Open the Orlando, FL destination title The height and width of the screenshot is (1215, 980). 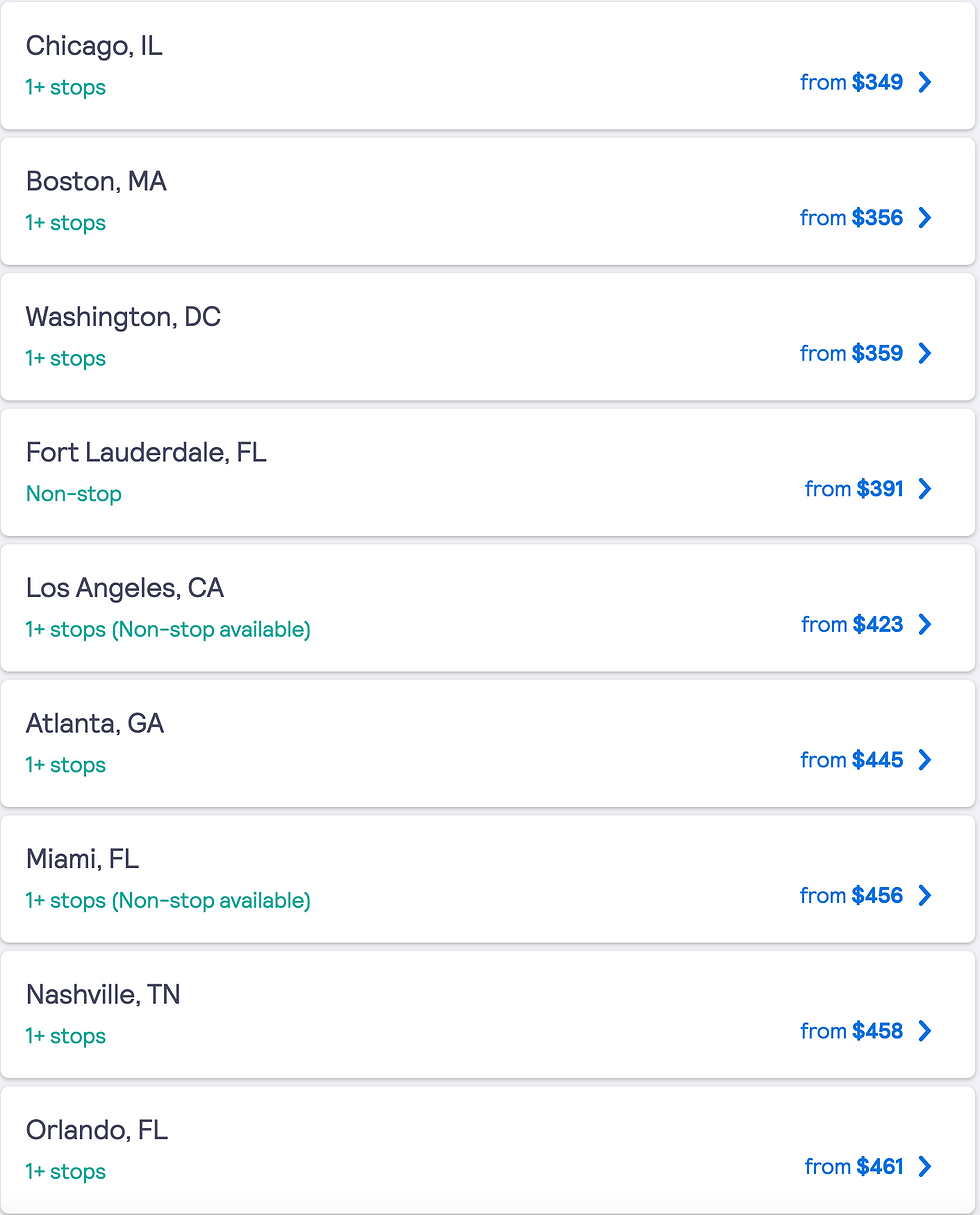[97, 1130]
